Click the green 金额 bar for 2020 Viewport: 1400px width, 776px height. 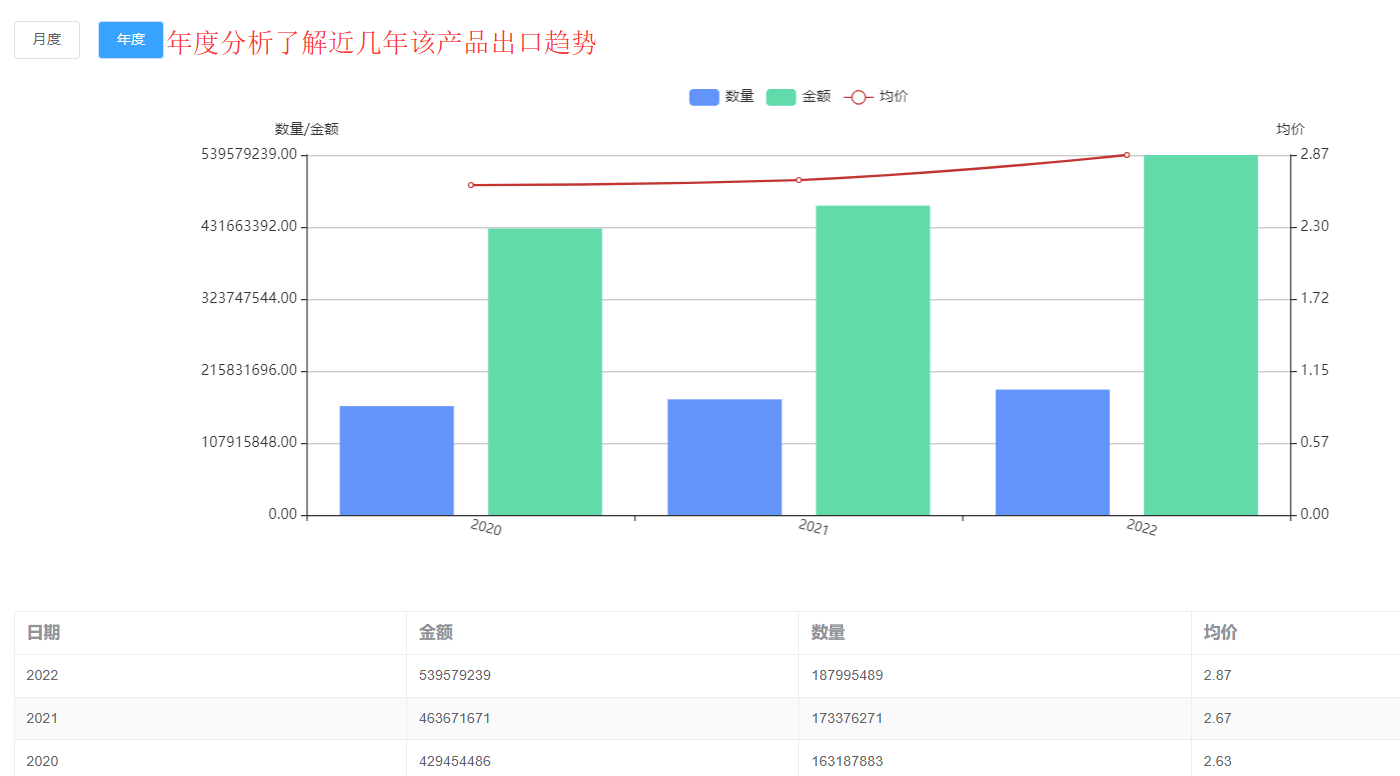(545, 372)
